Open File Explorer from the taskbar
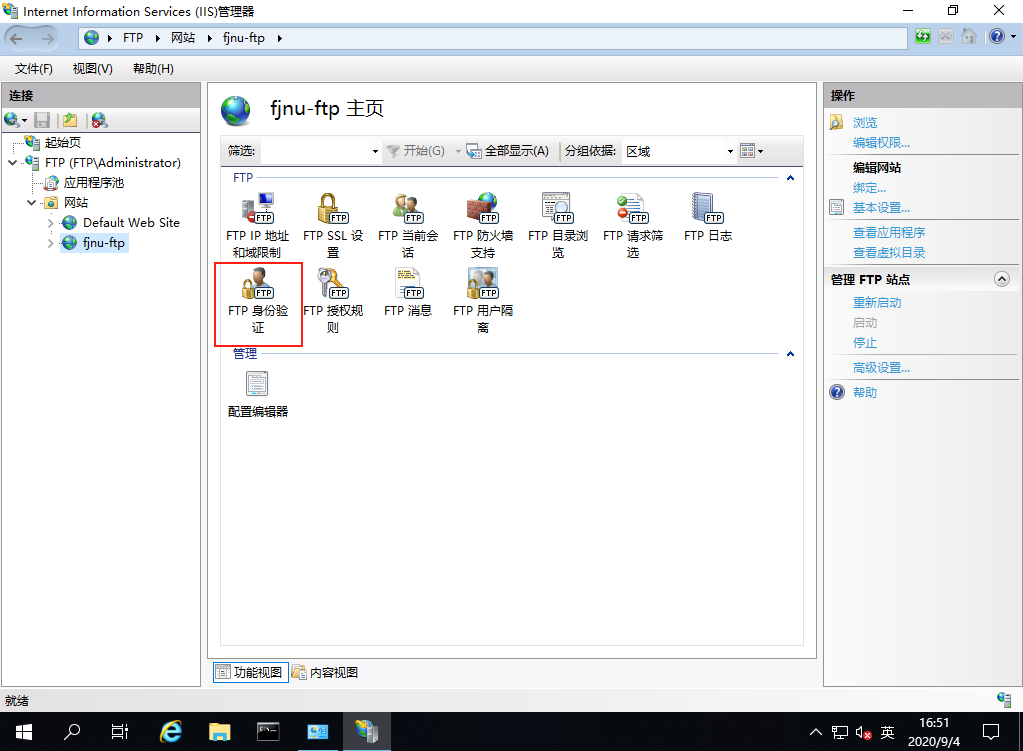Image resolution: width=1023 pixels, height=751 pixels. pos(220,731)
